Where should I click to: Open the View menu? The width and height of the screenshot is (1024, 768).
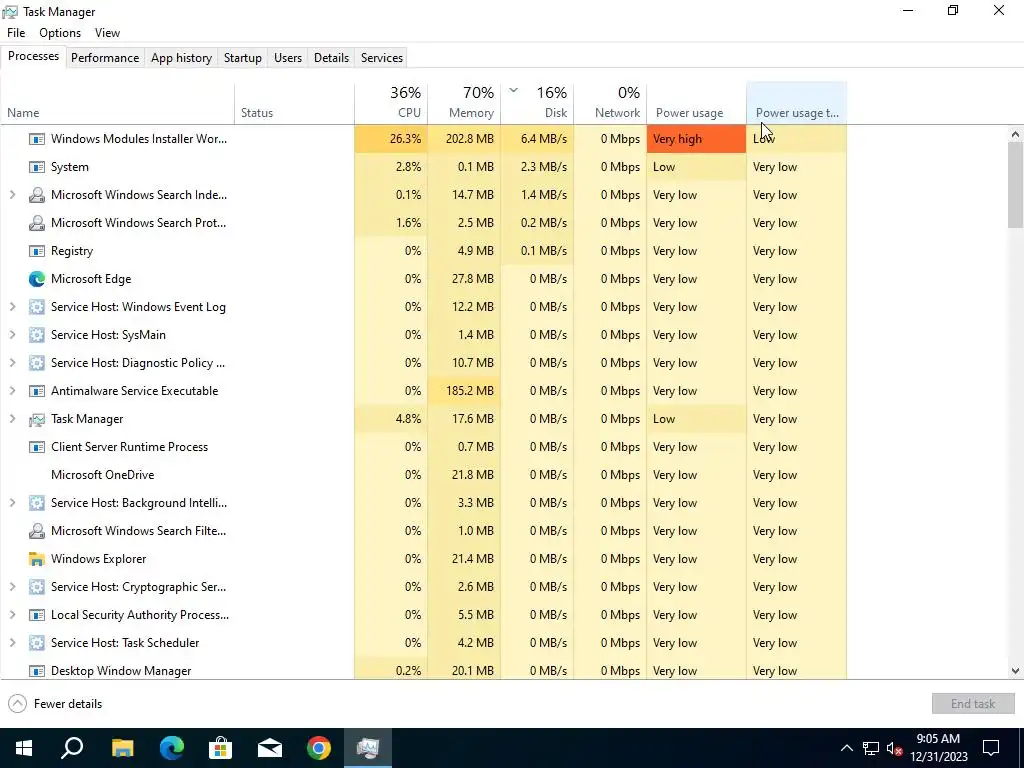107,33
